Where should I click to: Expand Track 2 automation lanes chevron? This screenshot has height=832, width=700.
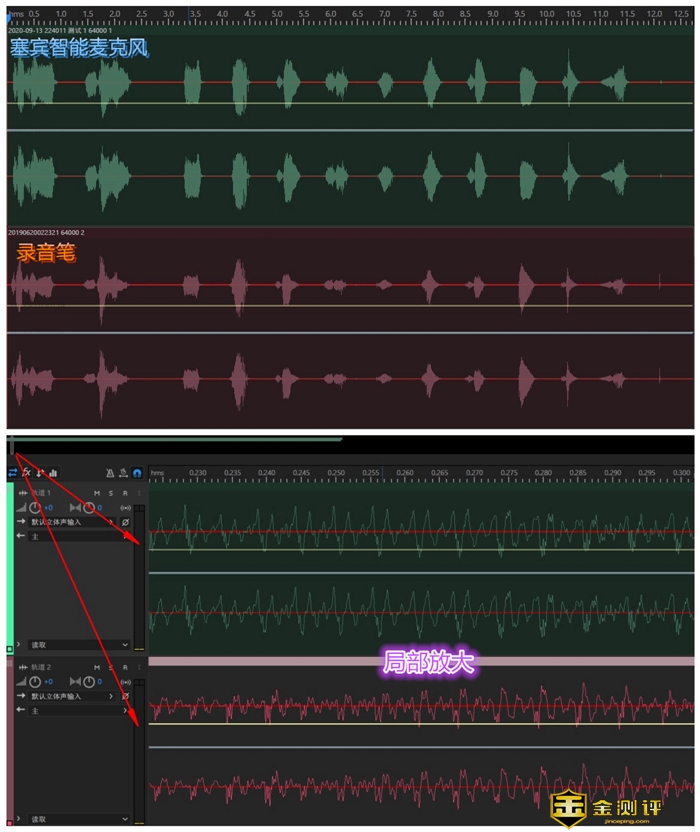coord(18,818)
